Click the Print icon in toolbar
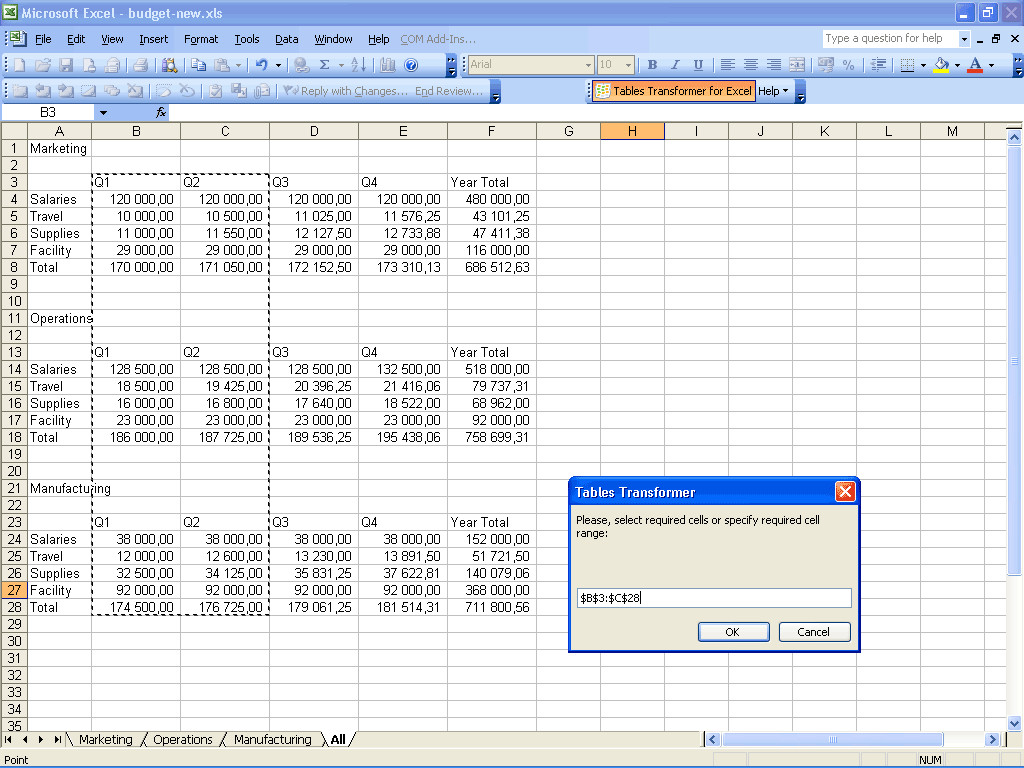 click(x=140, y=65)
